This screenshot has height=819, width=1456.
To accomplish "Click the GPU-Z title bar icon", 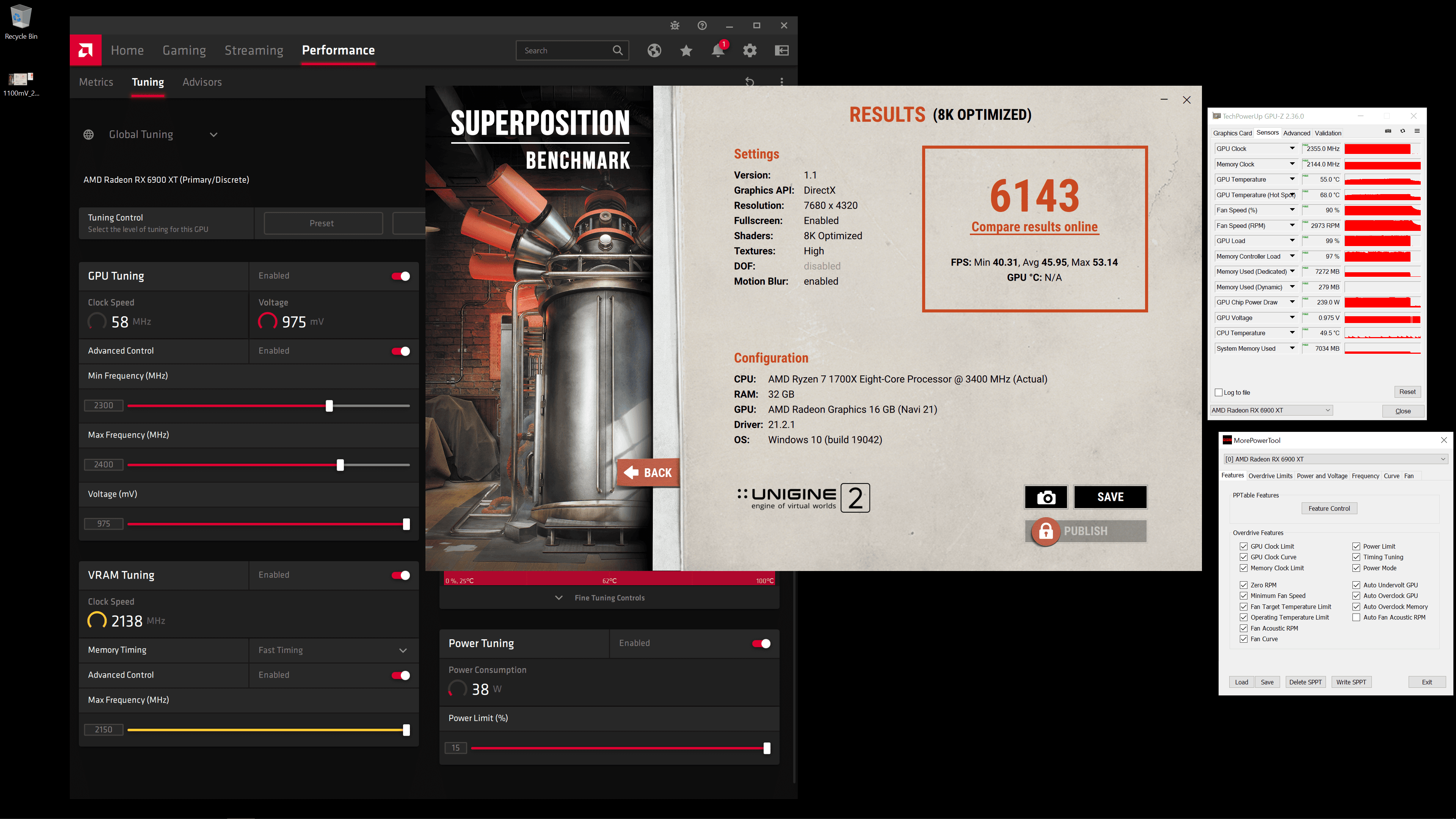I will (x=1217, y=116).
